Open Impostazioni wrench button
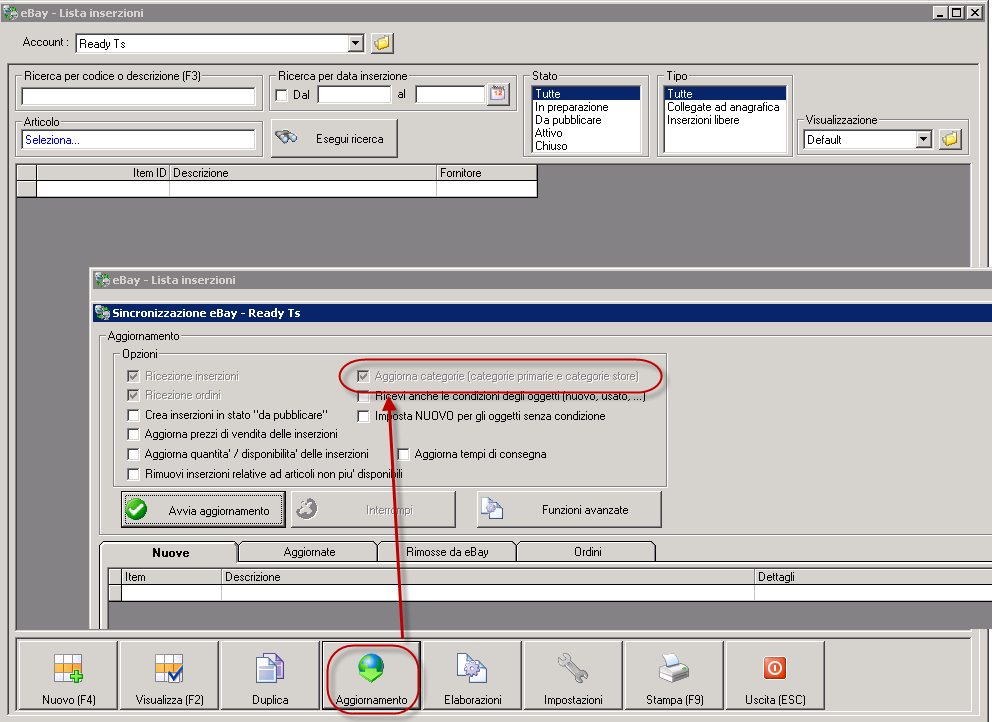This screenshot has width=992, height=722. 573,675
